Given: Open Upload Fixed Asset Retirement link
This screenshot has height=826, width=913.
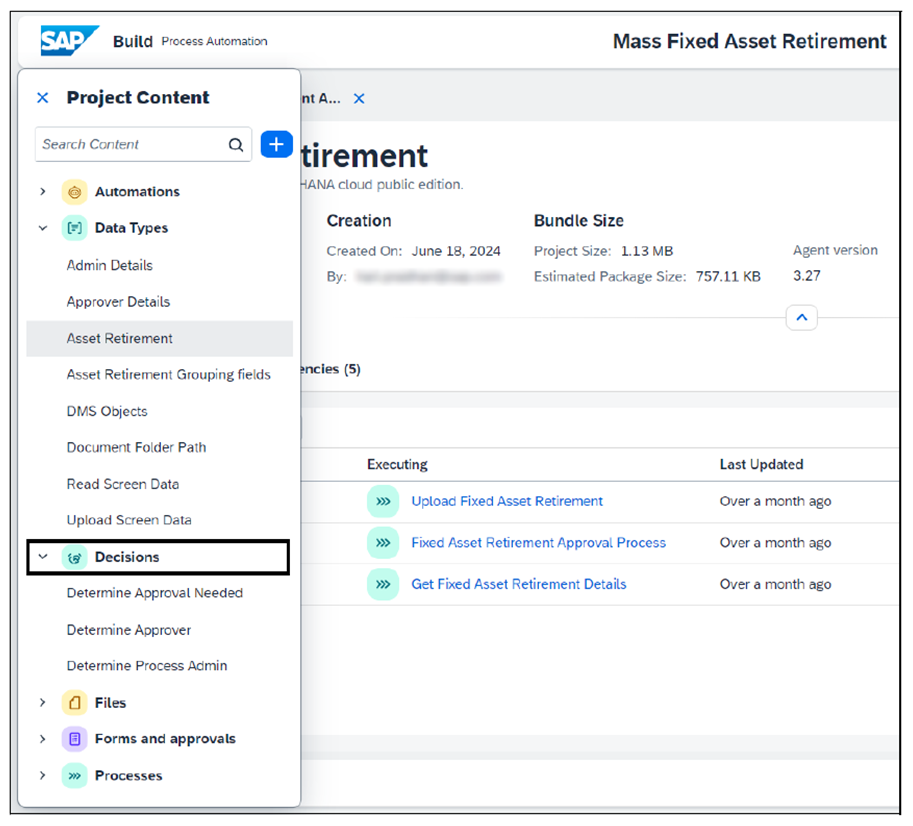Looking at the screenshot, I should click(x=507, y=501).
